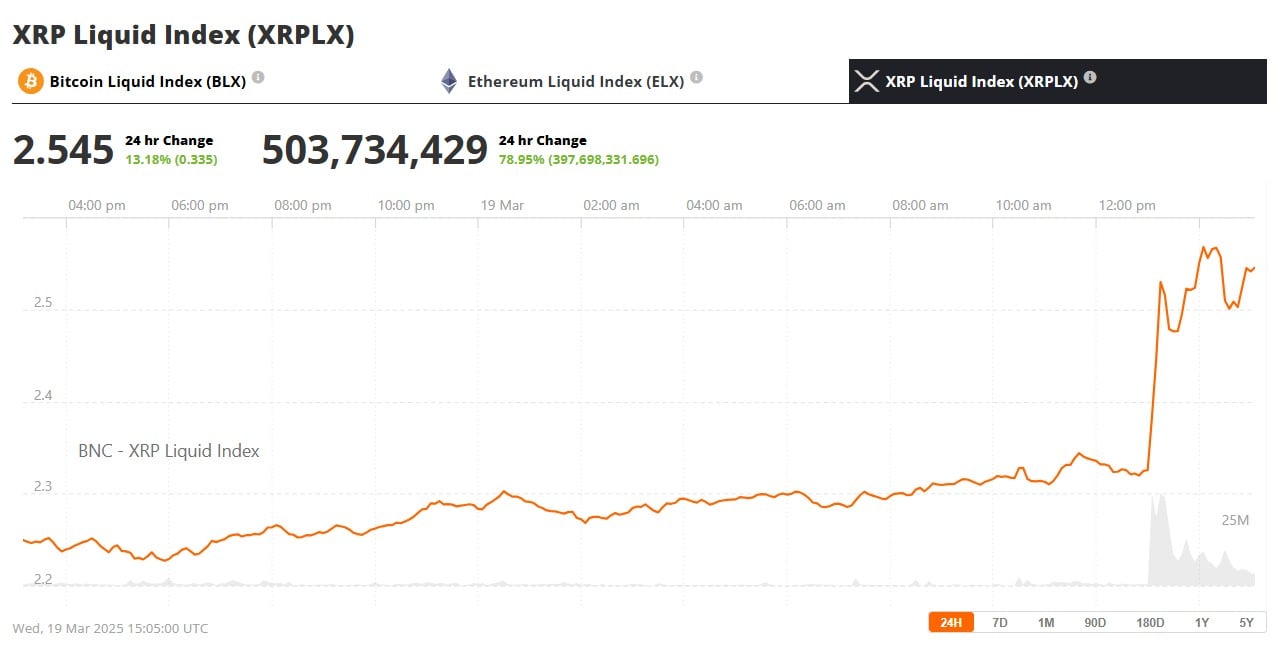
Task: Click the XRP logo icon
Action: coord(866,81)
